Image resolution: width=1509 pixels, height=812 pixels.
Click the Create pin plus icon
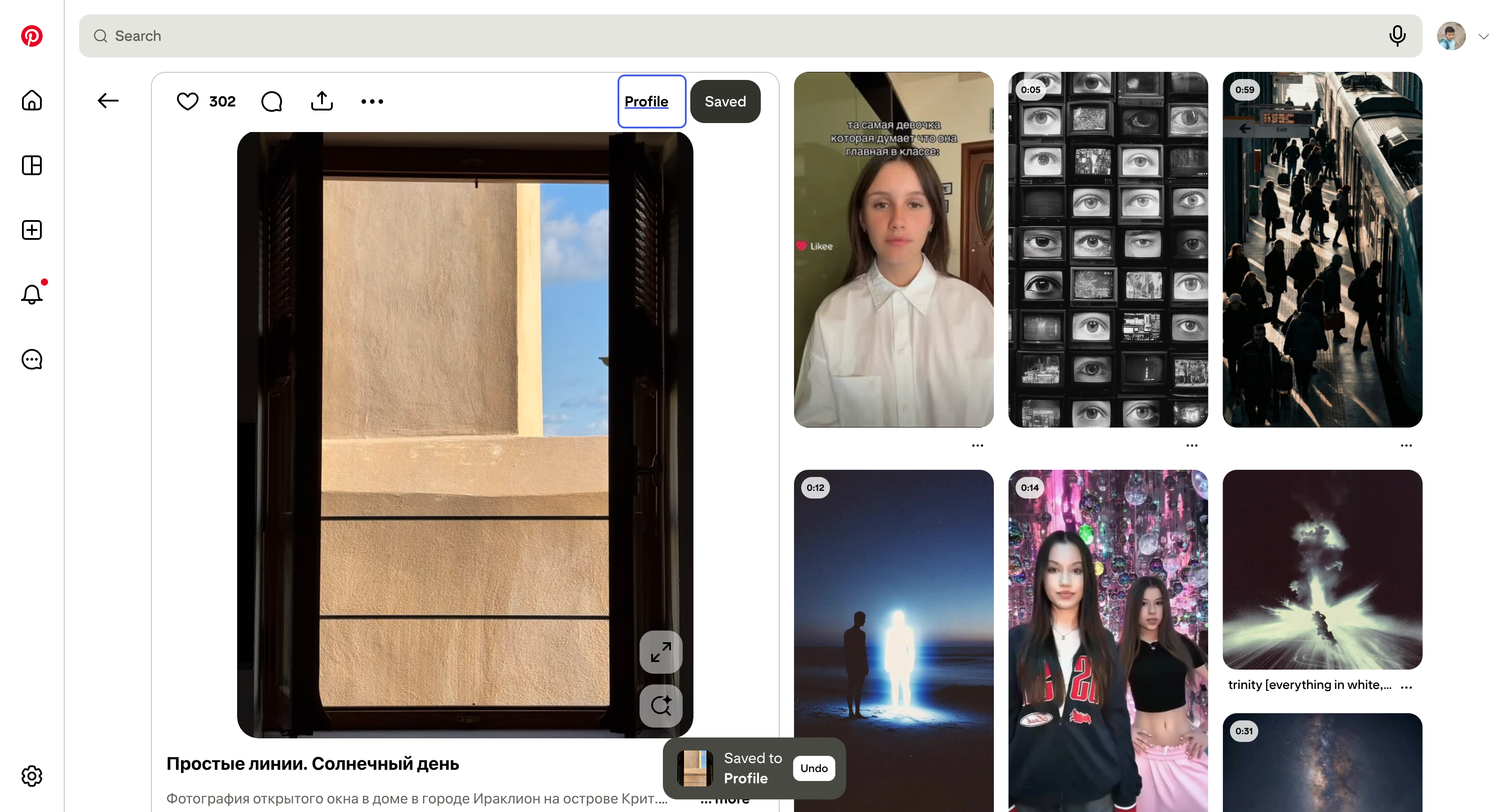tap(31, 229)
